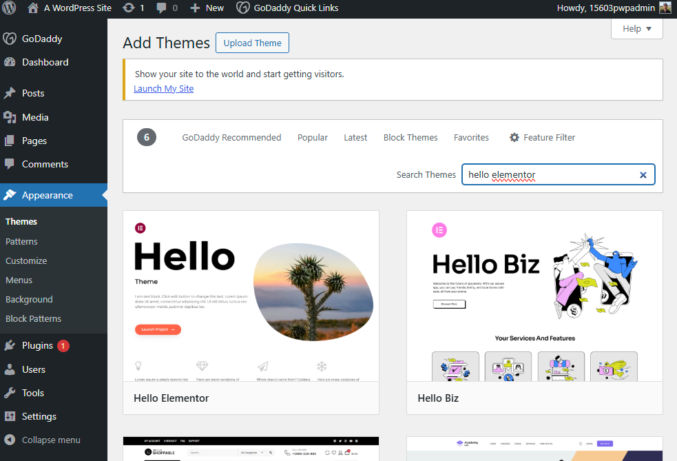This screenshot has height=461, width=677.
Task: Click the Hello Elementor theme name
Action: 171,398
